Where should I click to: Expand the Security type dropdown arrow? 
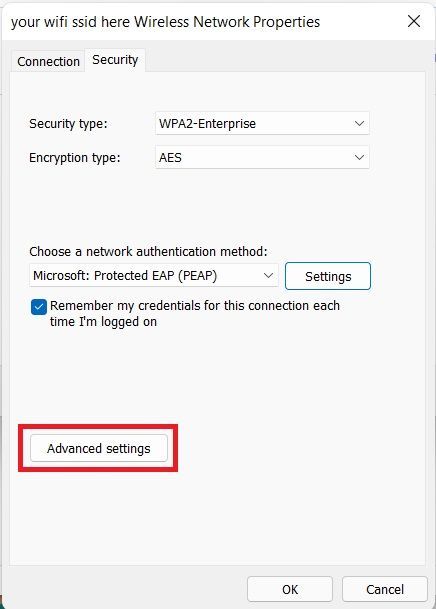click(x=359, y=124)
